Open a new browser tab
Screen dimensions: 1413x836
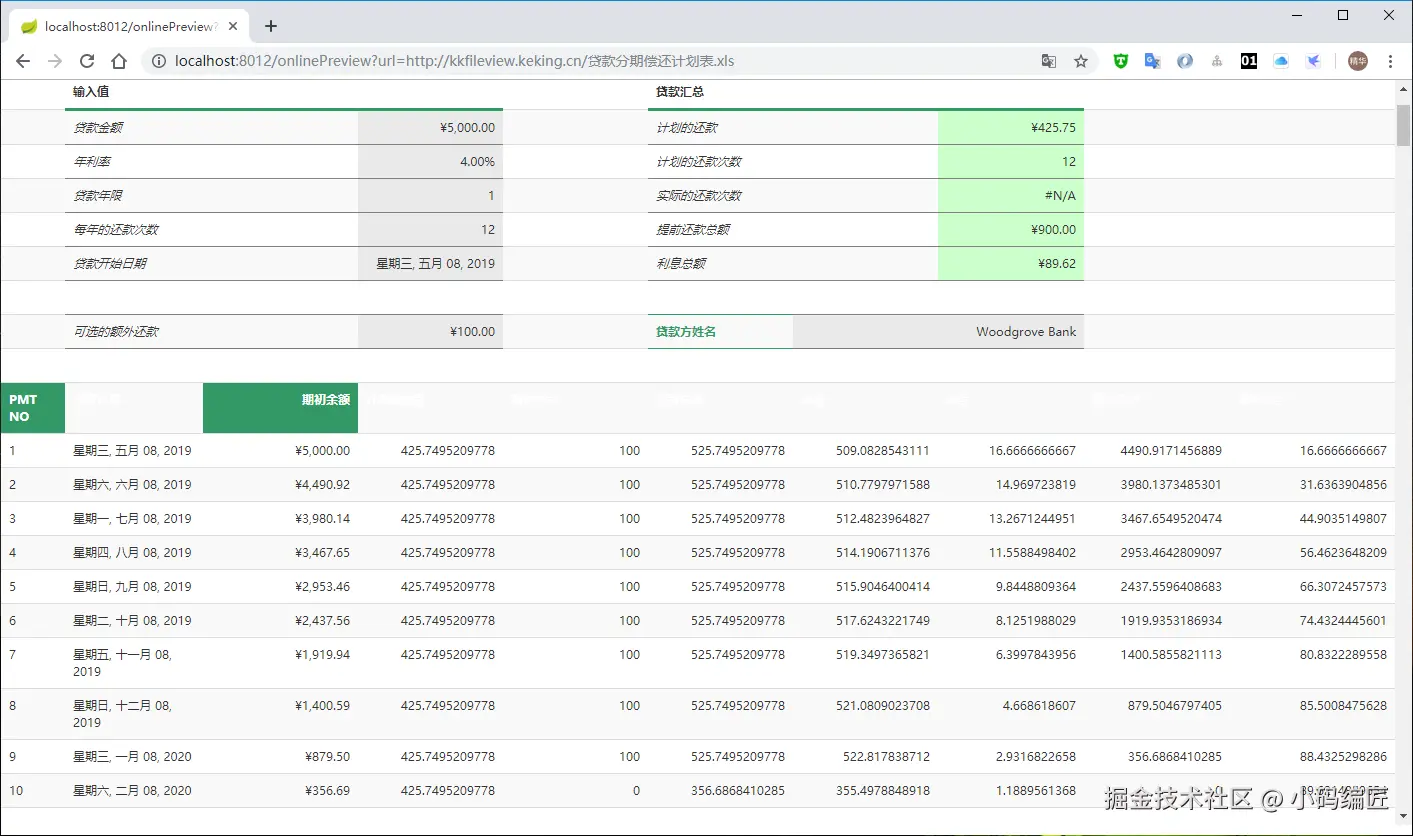click(x=270, y=26)
